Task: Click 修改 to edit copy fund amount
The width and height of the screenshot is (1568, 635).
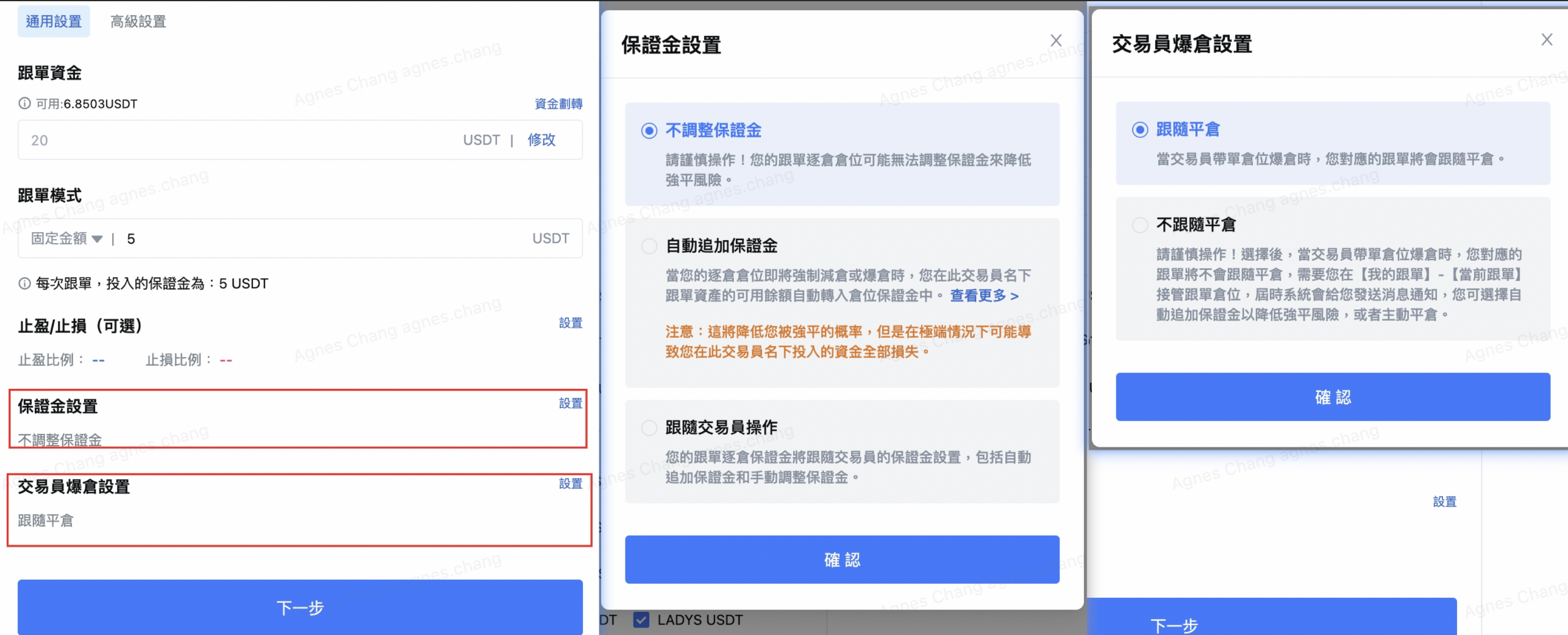Action: click(x=541, y=140)
